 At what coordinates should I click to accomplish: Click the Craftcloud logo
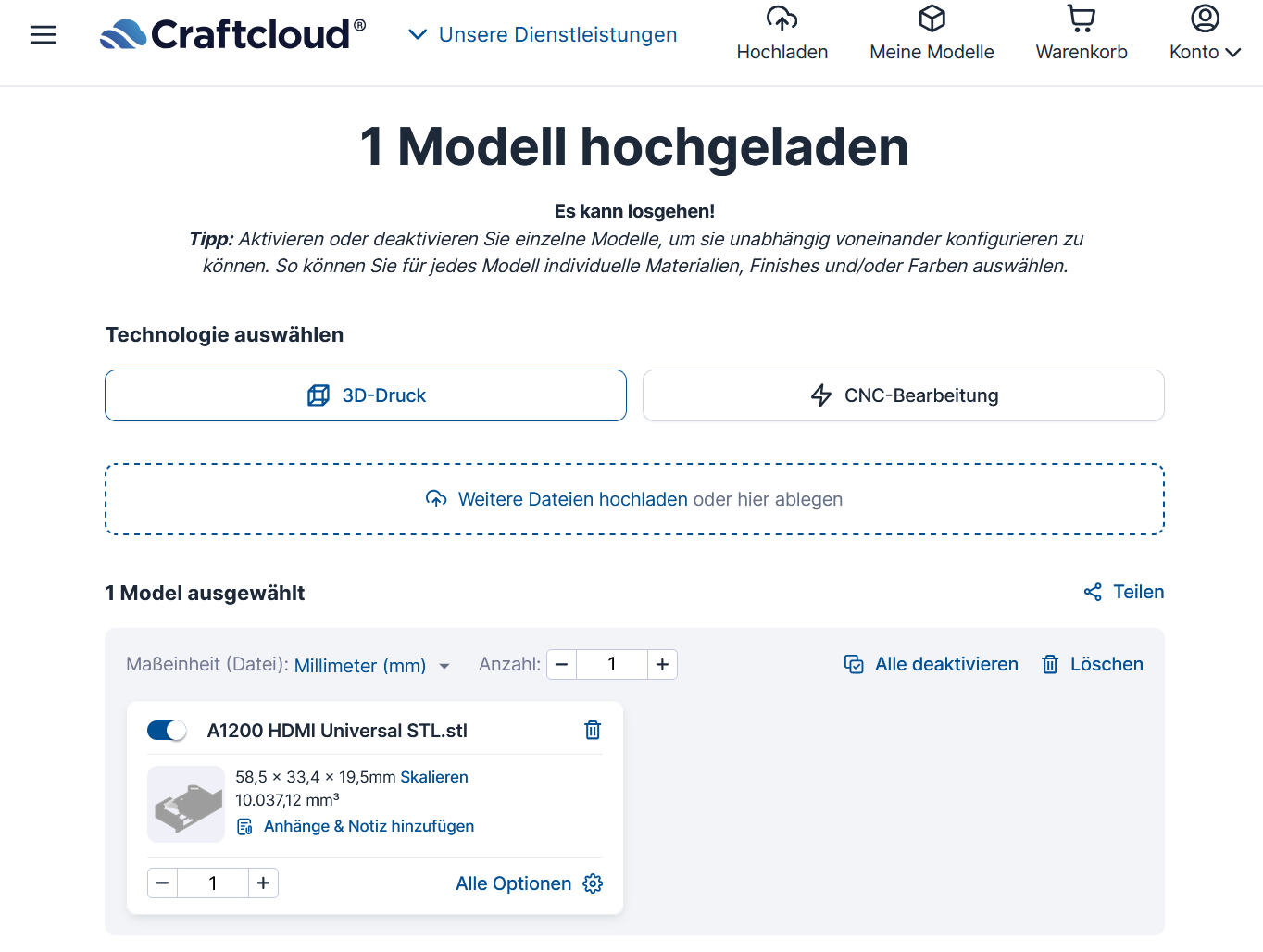point(232,34)
